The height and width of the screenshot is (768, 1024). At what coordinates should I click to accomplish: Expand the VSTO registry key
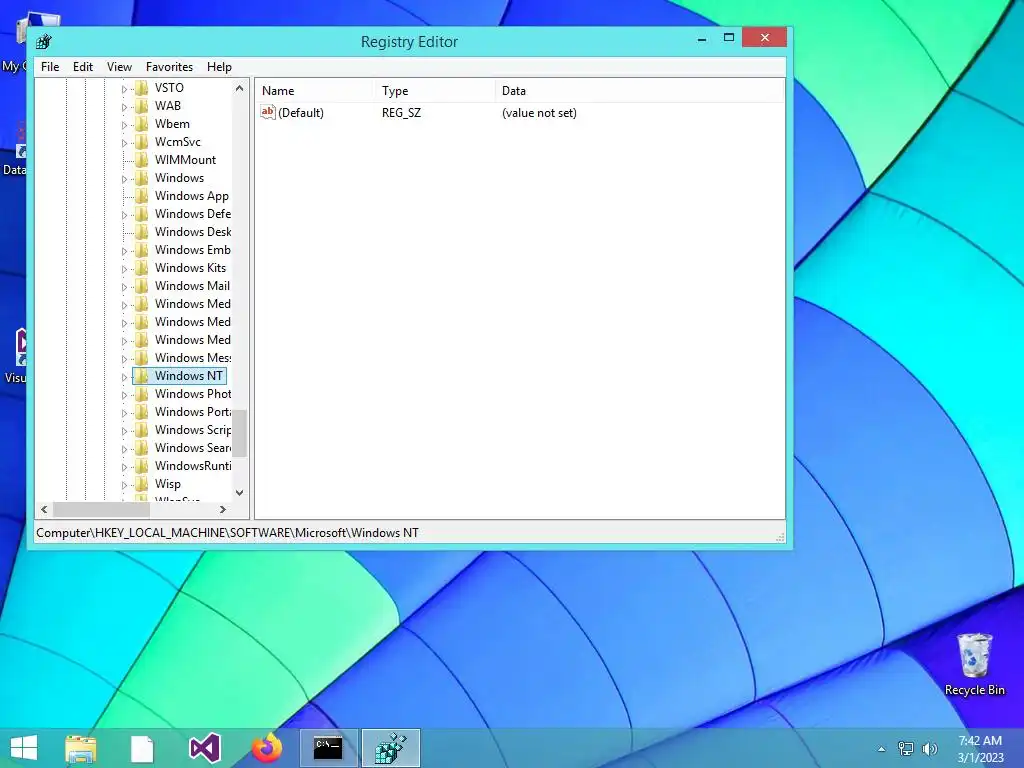click(x=124, y=89)
